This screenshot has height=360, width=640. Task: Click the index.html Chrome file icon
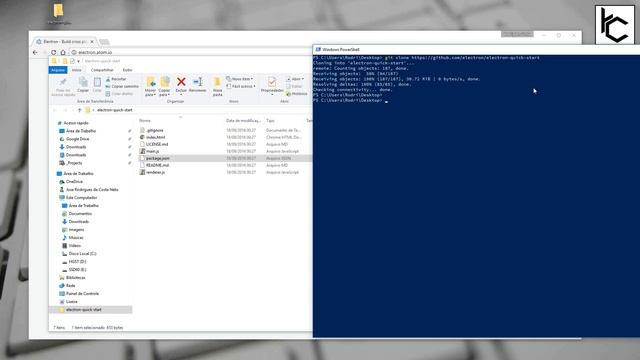click(x=142, y=137)
